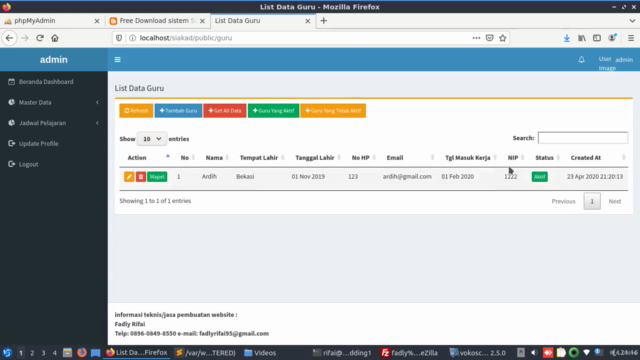Go to Next page of table
The height and width of the screenshot is (360, 640).
click(615, 201)
